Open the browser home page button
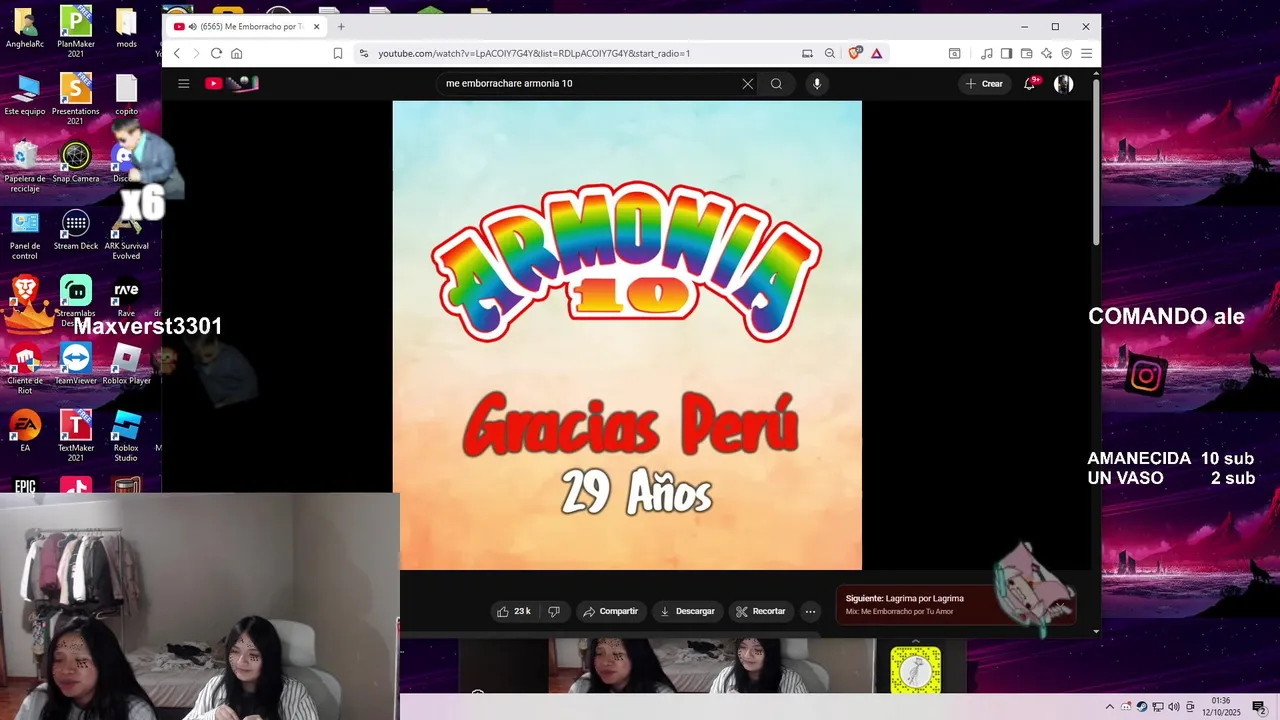This screenshot has height=720, width=1280. point(237,53)
